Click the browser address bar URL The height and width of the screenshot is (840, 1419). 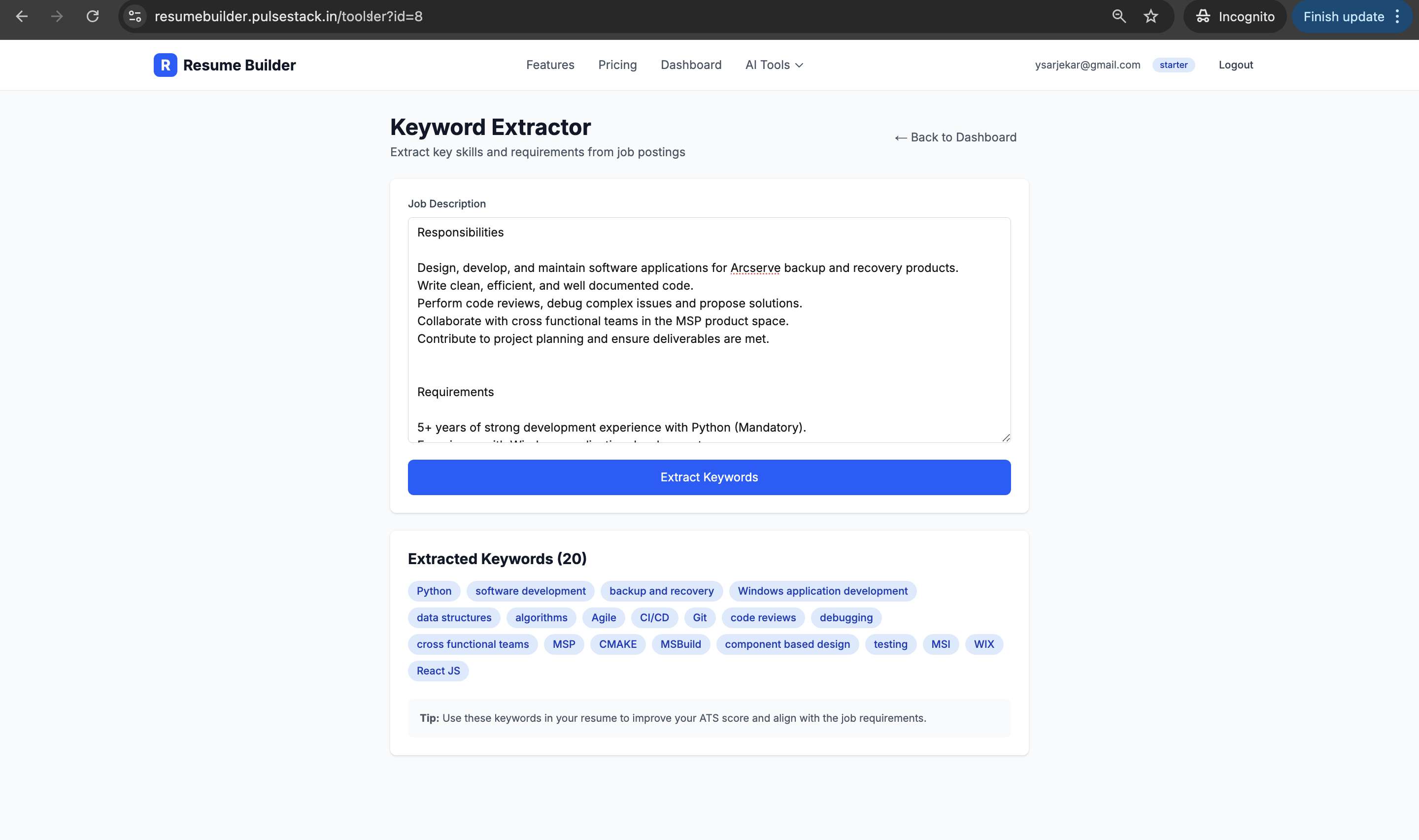(289, 16)
